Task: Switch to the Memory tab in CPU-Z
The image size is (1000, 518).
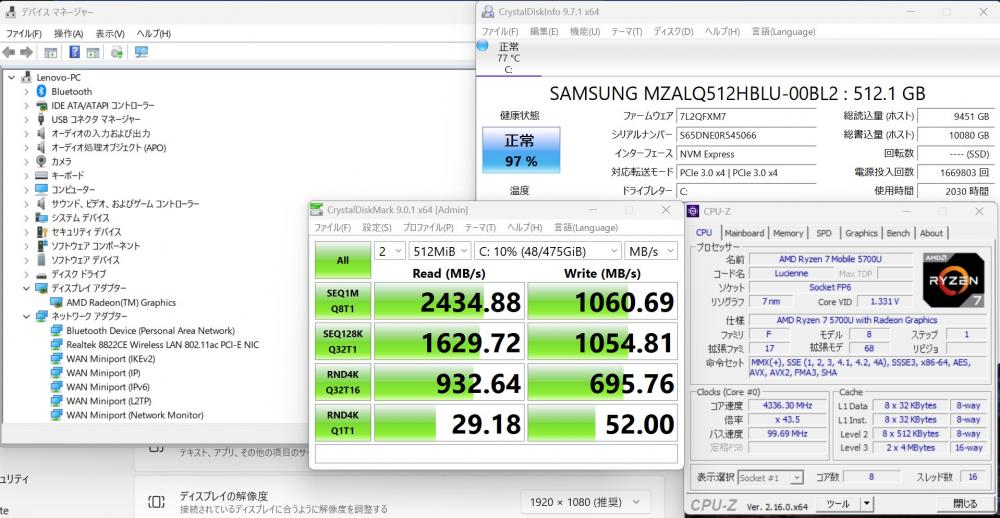Action: point(788,233)
